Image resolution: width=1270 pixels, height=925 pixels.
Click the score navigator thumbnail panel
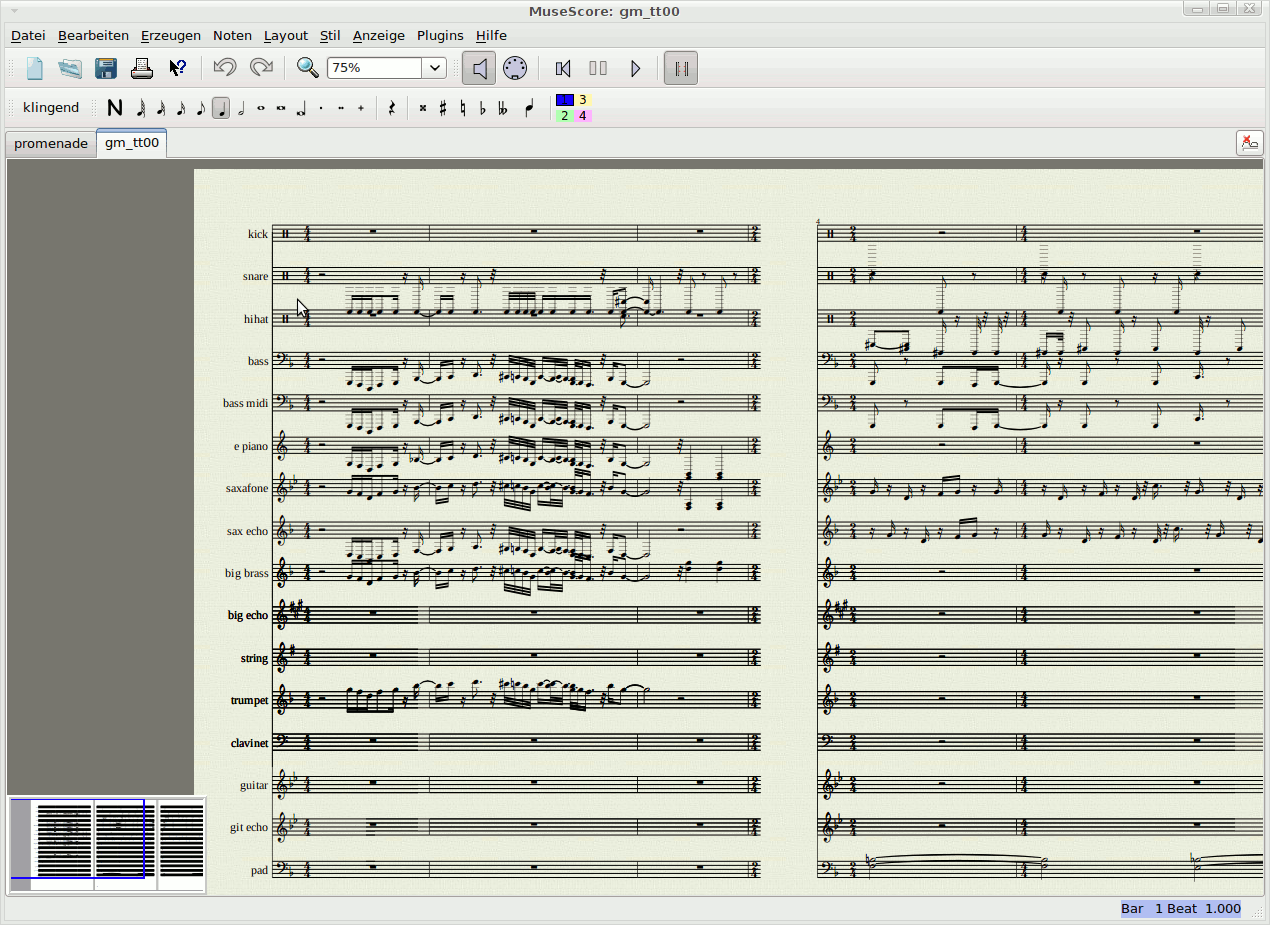click(x=107, y=843)
